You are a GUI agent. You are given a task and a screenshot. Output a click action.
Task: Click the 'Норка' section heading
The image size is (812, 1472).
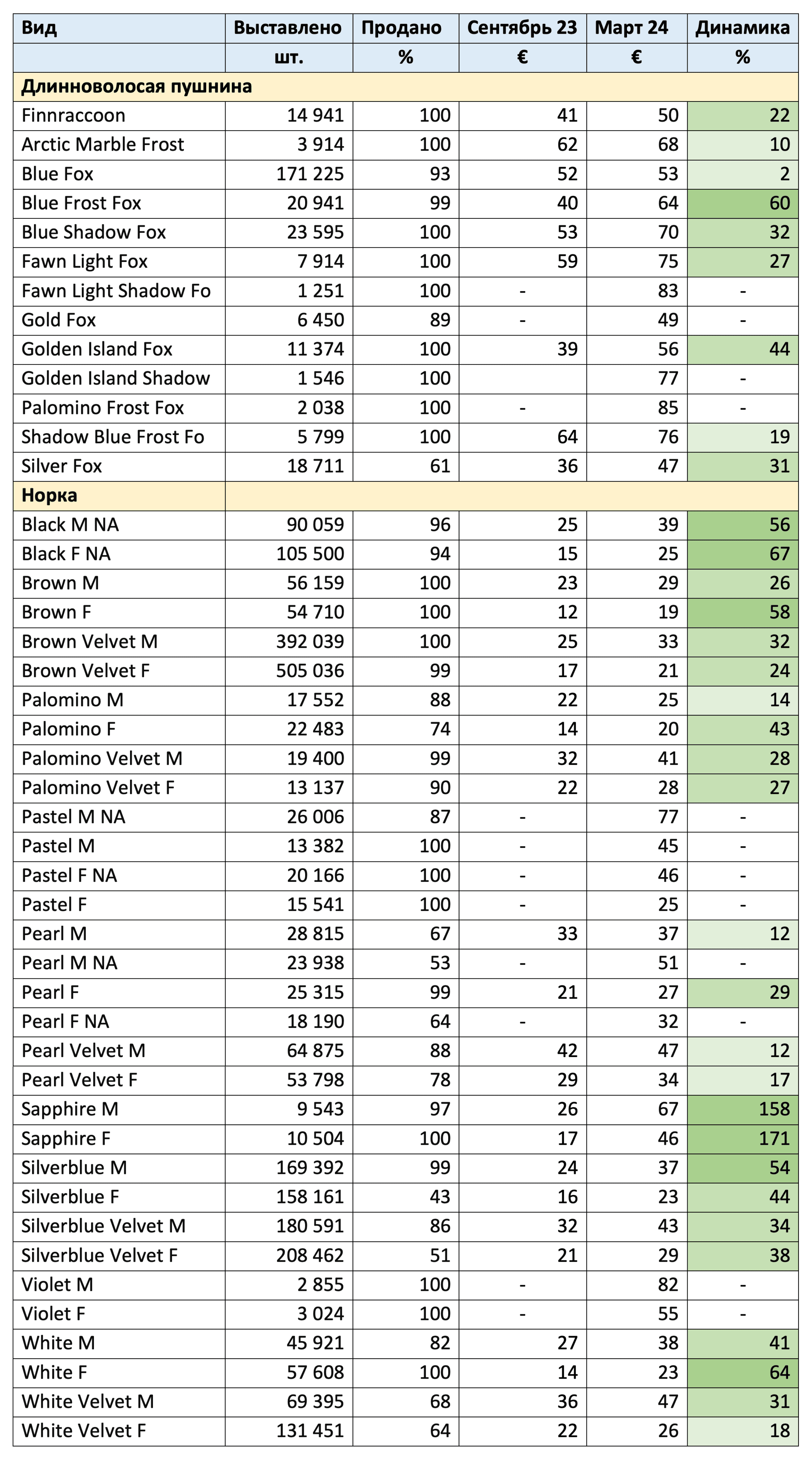pos(49,496)
